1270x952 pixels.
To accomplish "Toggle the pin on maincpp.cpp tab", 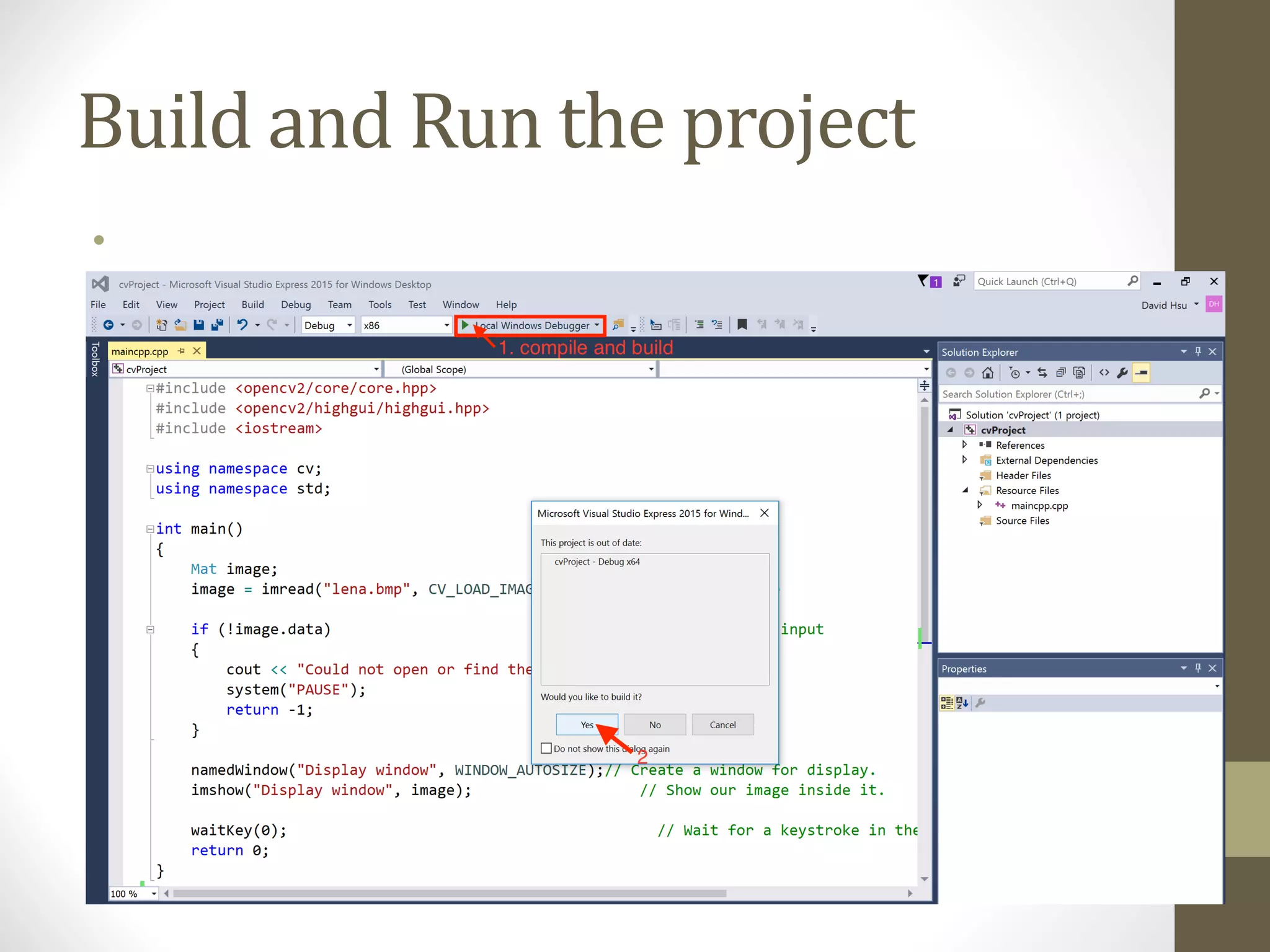I will 181,351.
